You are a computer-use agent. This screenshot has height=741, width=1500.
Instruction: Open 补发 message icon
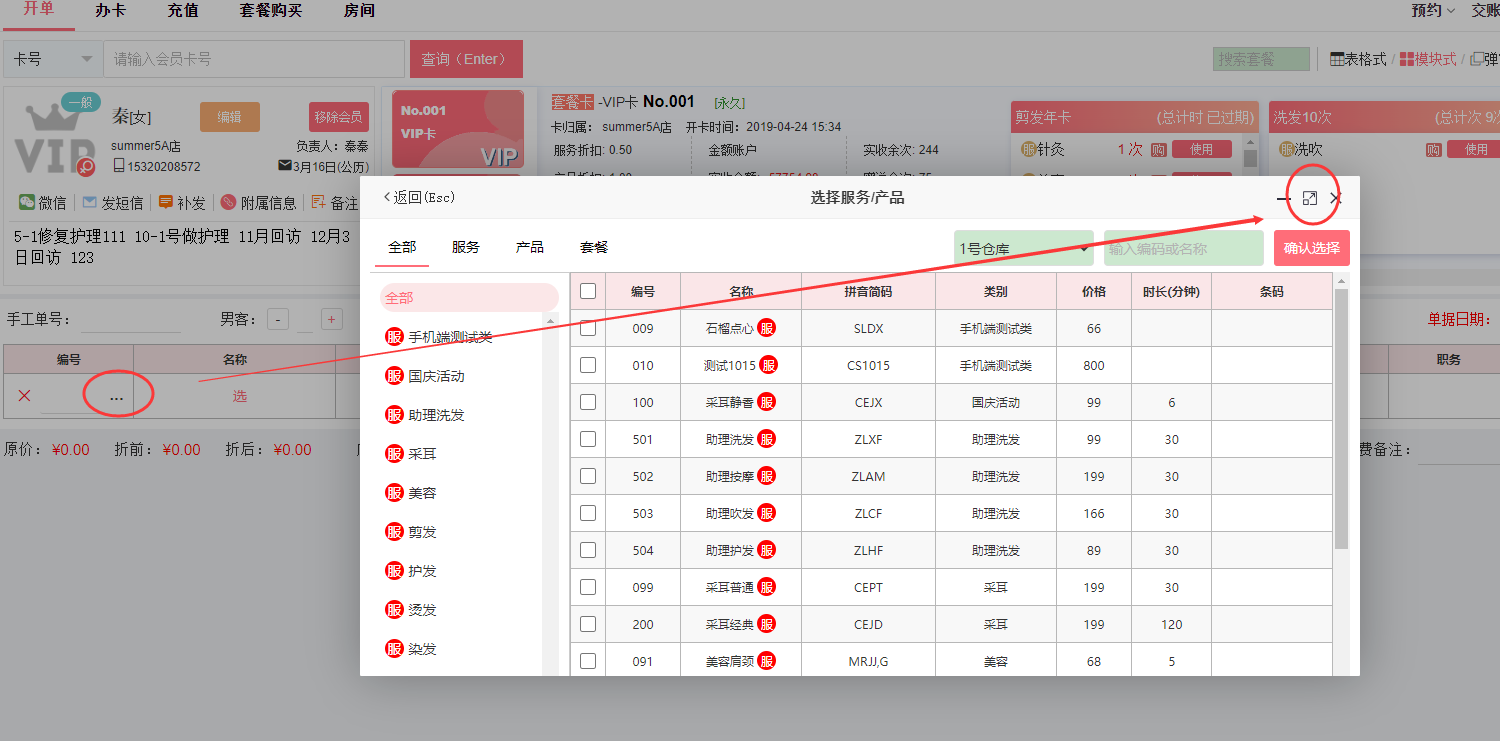click(x=166, y=202)
